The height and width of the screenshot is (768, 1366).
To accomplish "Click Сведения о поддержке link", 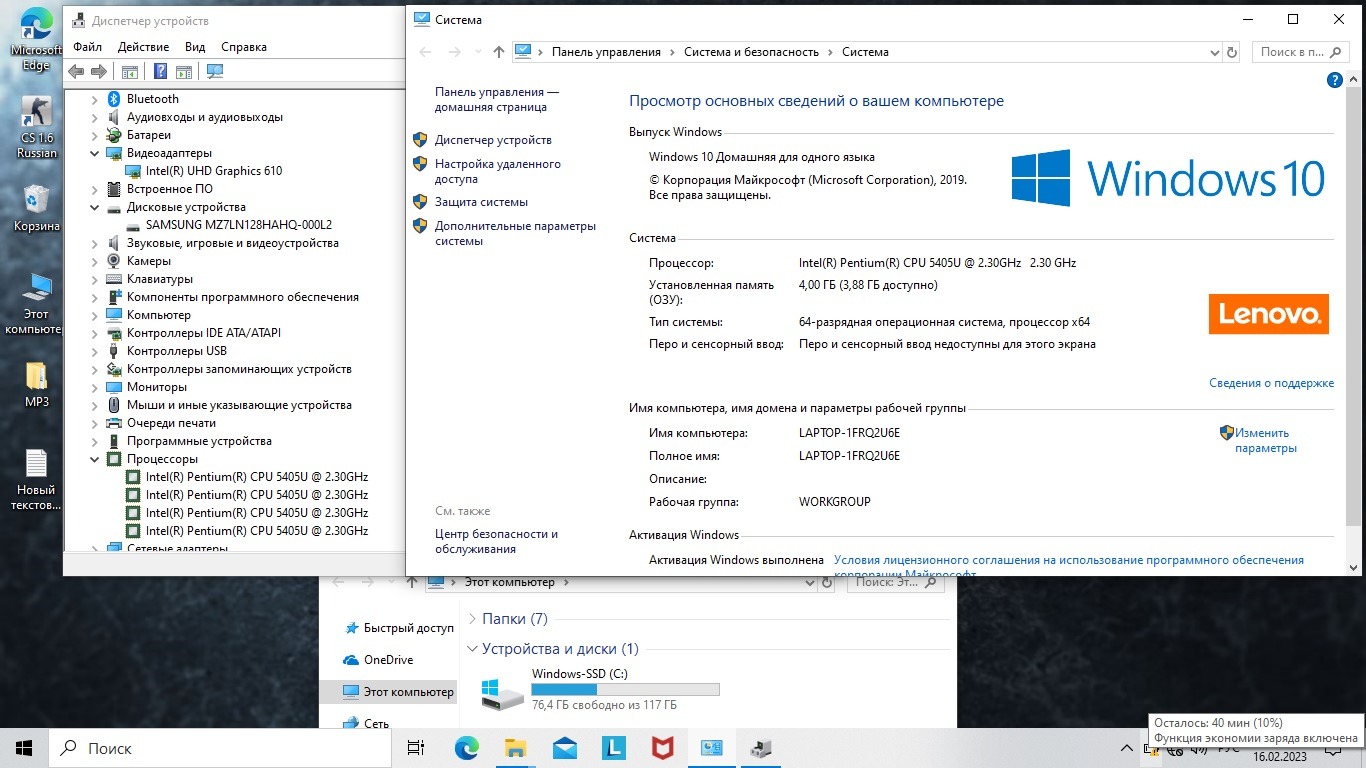I will (x=1271, y=383).
